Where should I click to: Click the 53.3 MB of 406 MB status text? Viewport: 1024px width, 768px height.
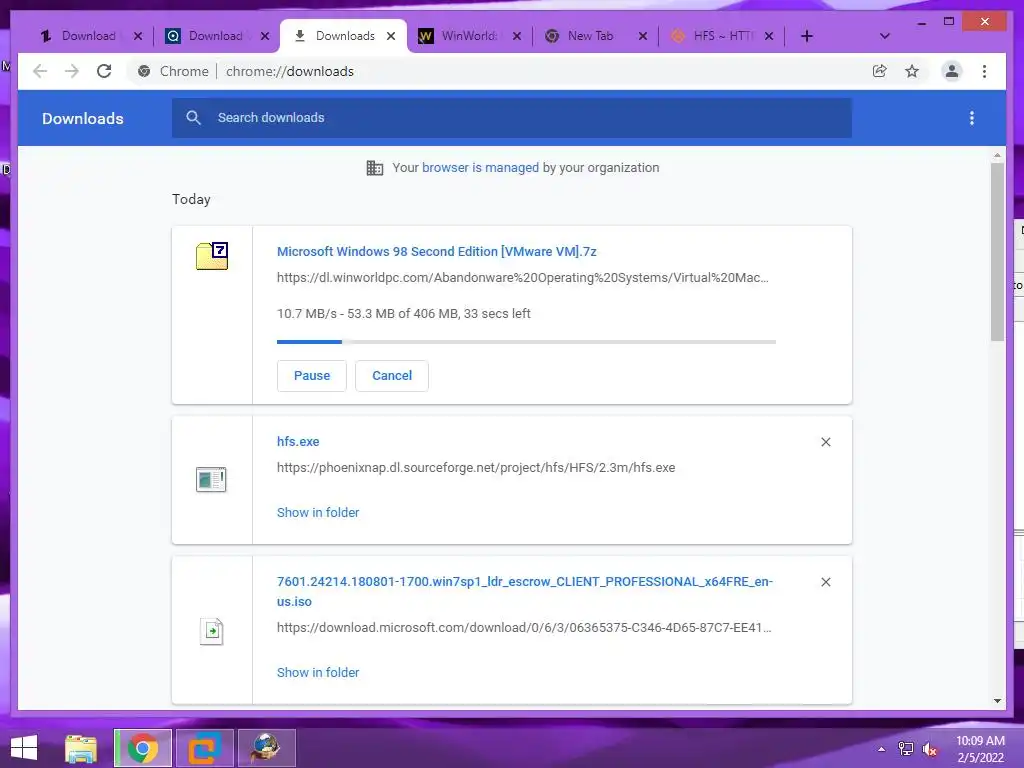[x=403, y=313]
